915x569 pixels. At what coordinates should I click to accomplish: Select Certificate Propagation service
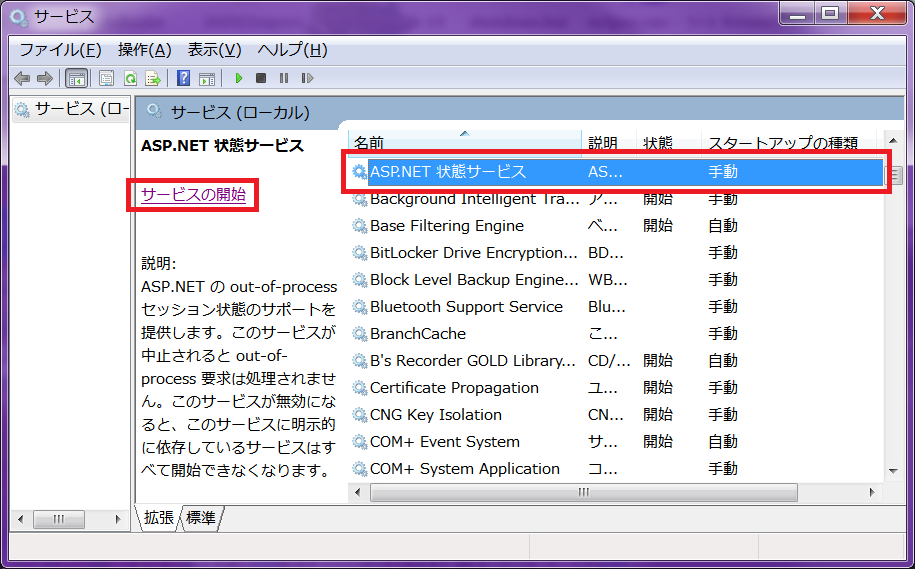pyautogui.click(x=454, y=388)
